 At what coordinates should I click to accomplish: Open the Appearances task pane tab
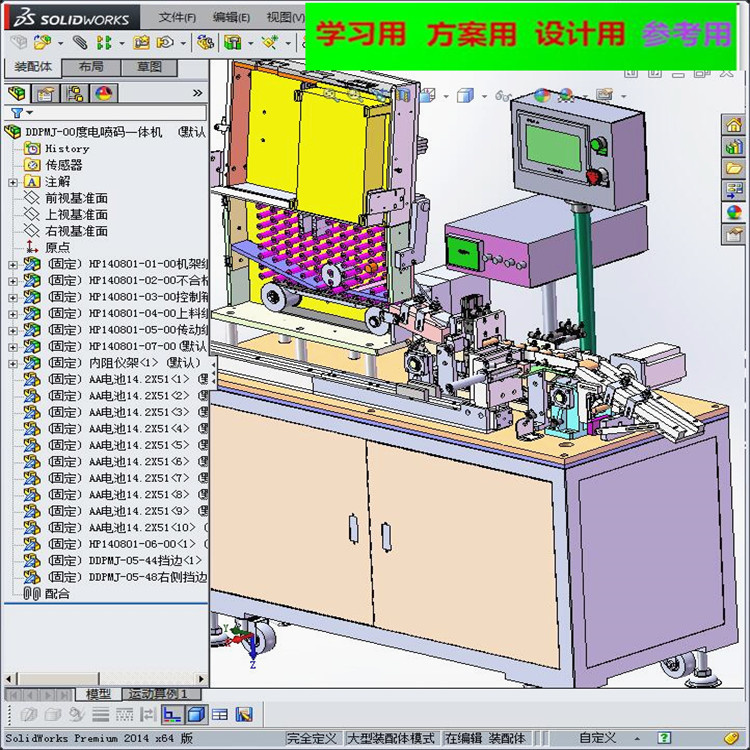click(x=733, y=212)
